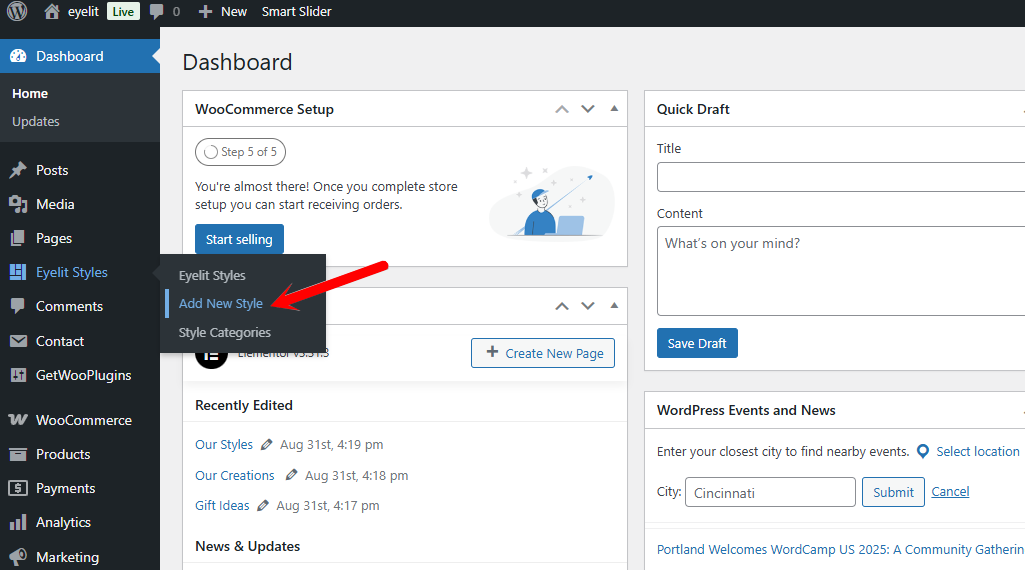Open the Analytics bar chart icon

[18, 522]
